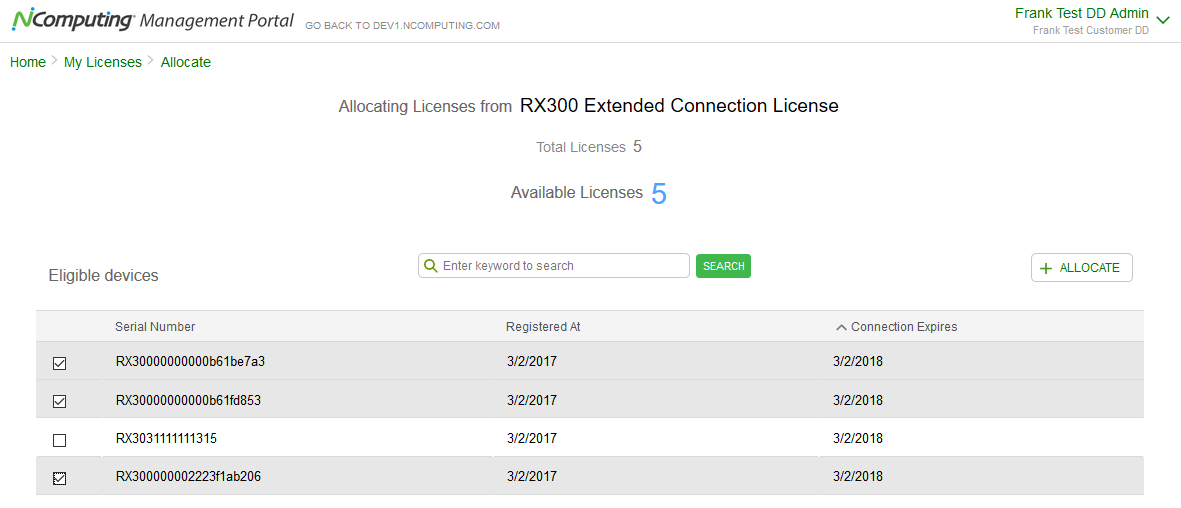Sort by the Connection Expires column header
The width and height of the screenshot is (1181, 508).
[x=904, y=327]
